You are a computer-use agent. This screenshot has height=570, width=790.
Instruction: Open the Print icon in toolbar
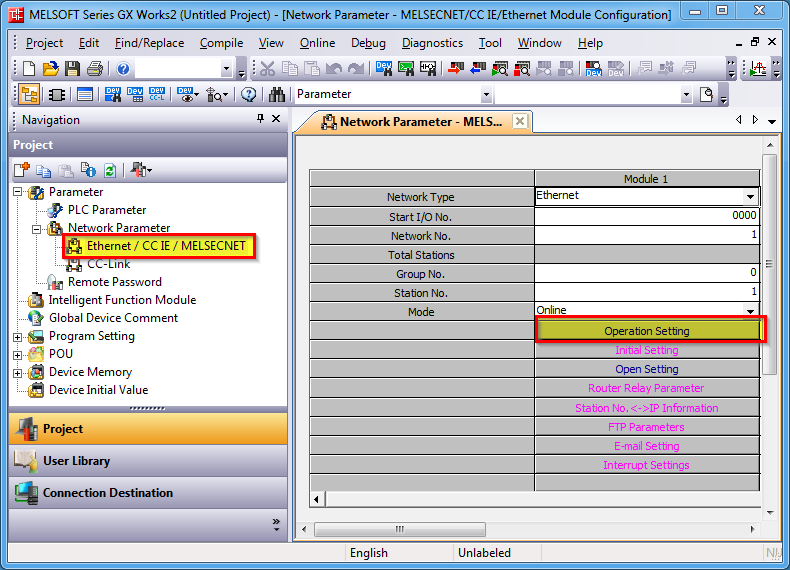pyautogui.click(x=94, y=69)
